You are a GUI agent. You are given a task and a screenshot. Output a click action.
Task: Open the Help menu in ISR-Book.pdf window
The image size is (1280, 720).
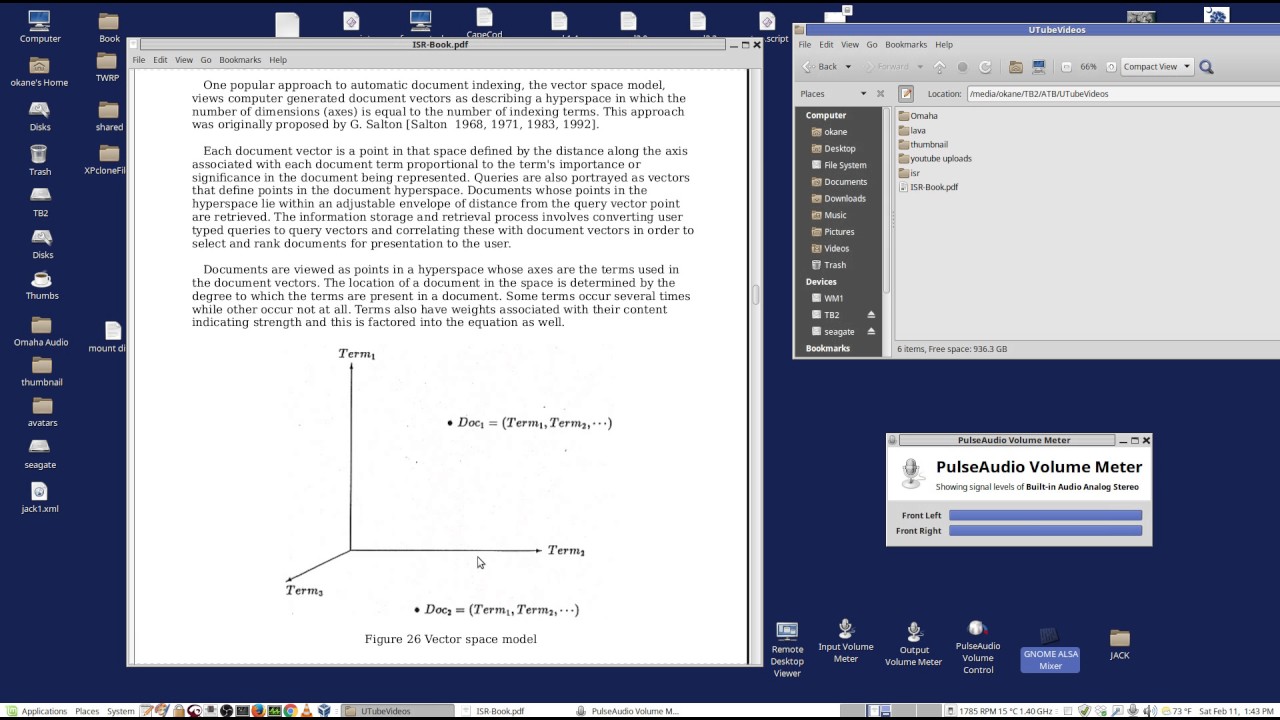pos(278,60)
